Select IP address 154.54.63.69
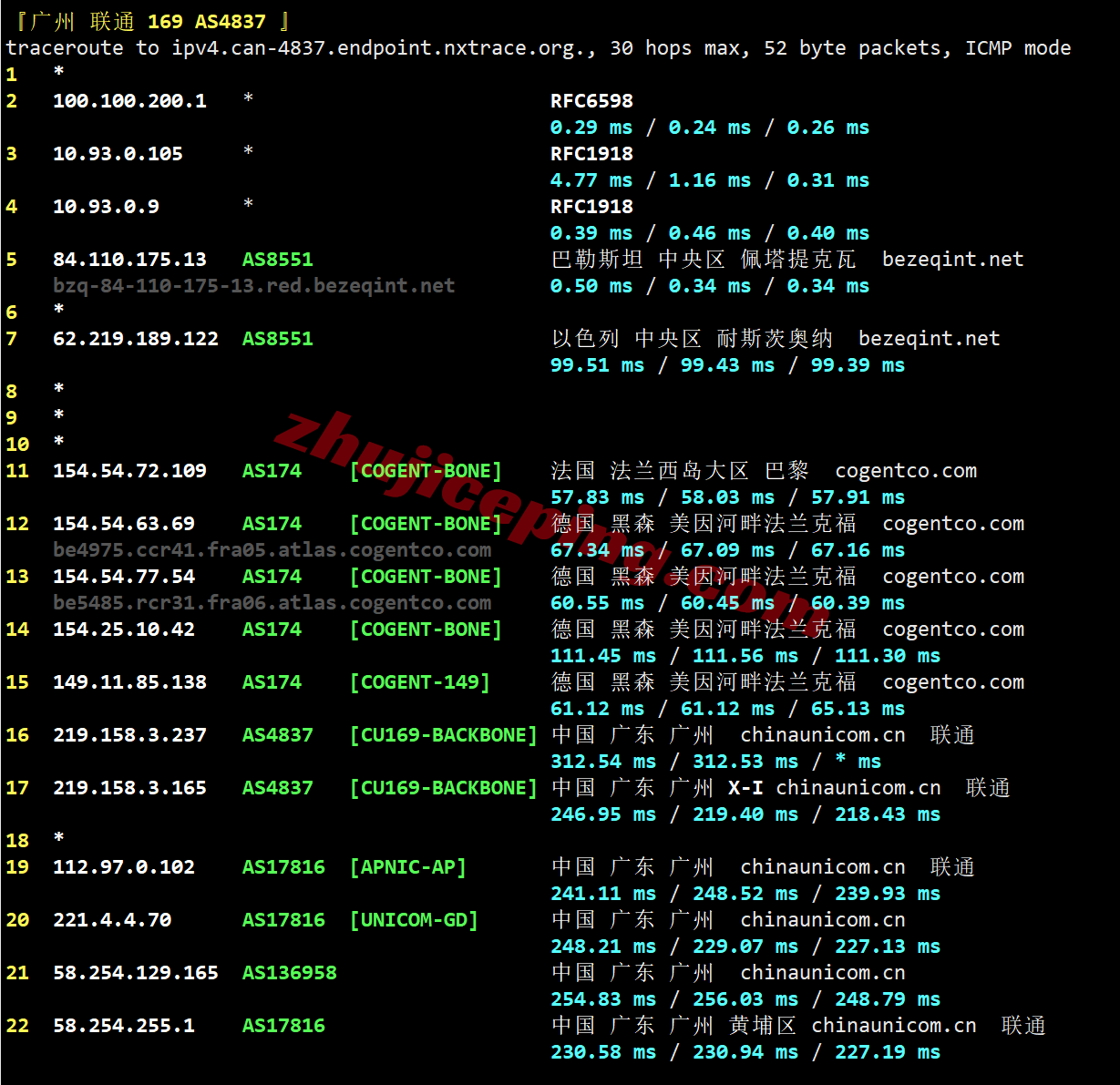The height and width of the screenshot is (1085, 1120). pyautogui.click(x=124, y=524)
